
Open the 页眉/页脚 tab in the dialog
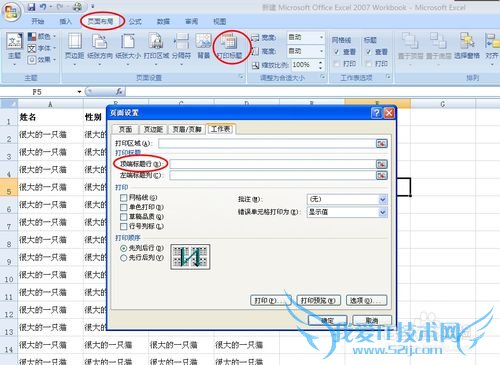click(x=187, y=129)
